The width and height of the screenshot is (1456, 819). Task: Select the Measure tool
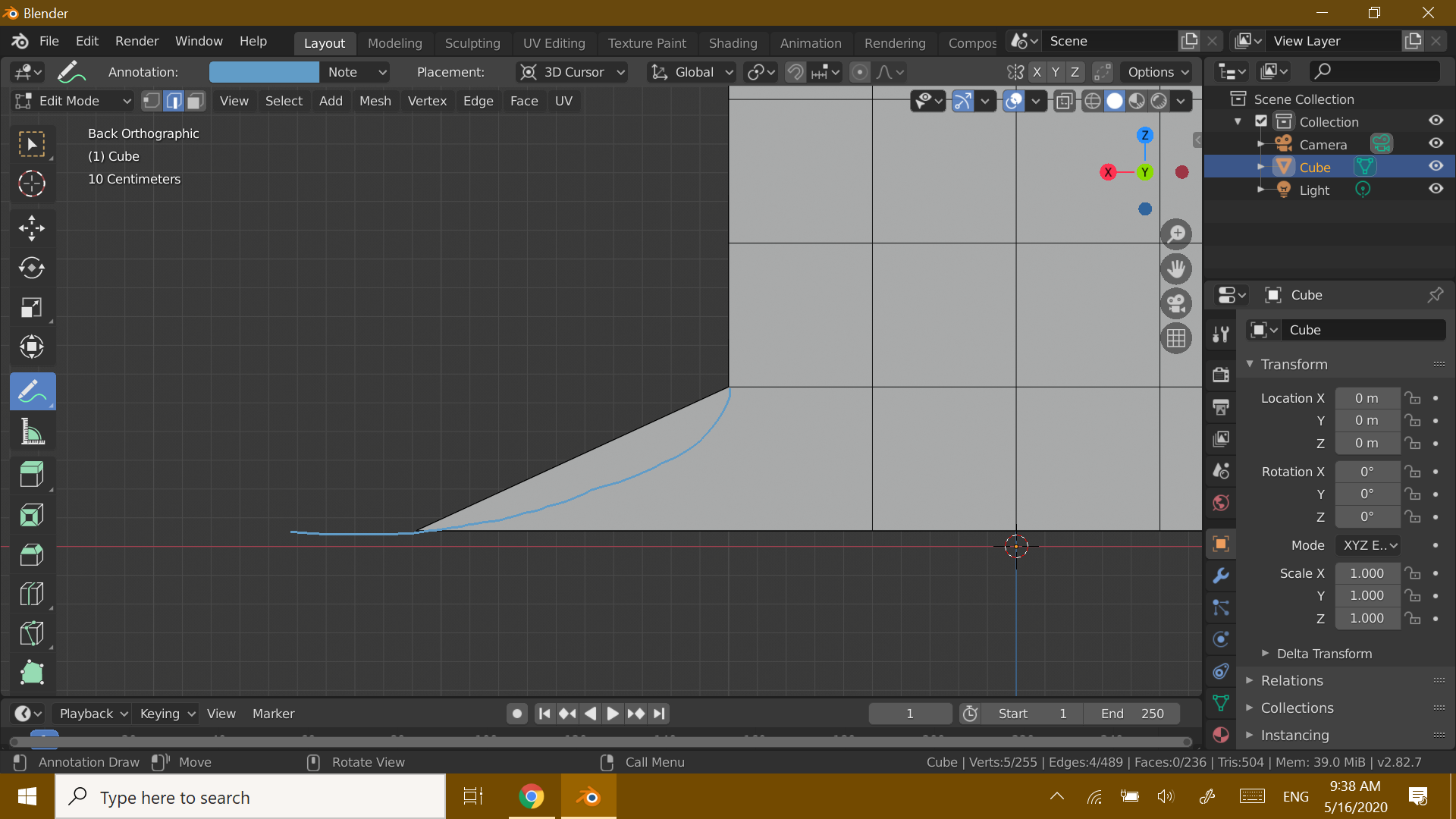pyautogui.click(x=31, y=432)
